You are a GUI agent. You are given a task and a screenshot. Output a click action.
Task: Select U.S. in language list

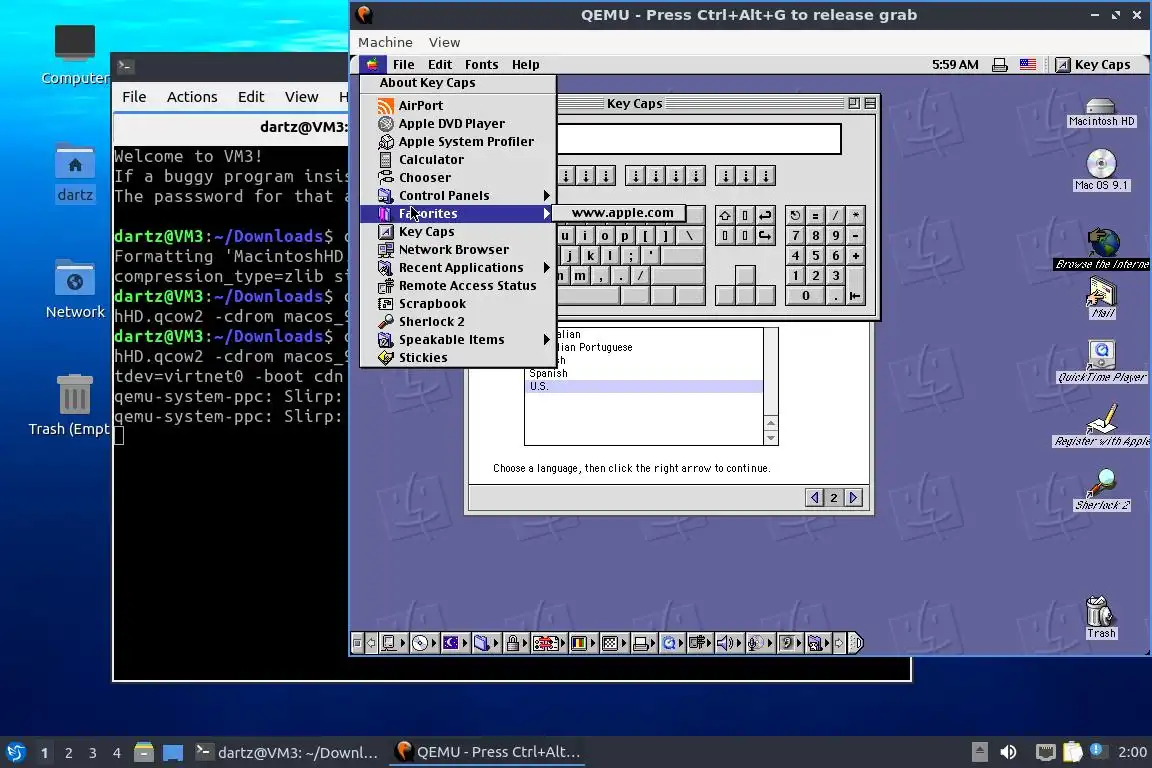tap(644, 387)
